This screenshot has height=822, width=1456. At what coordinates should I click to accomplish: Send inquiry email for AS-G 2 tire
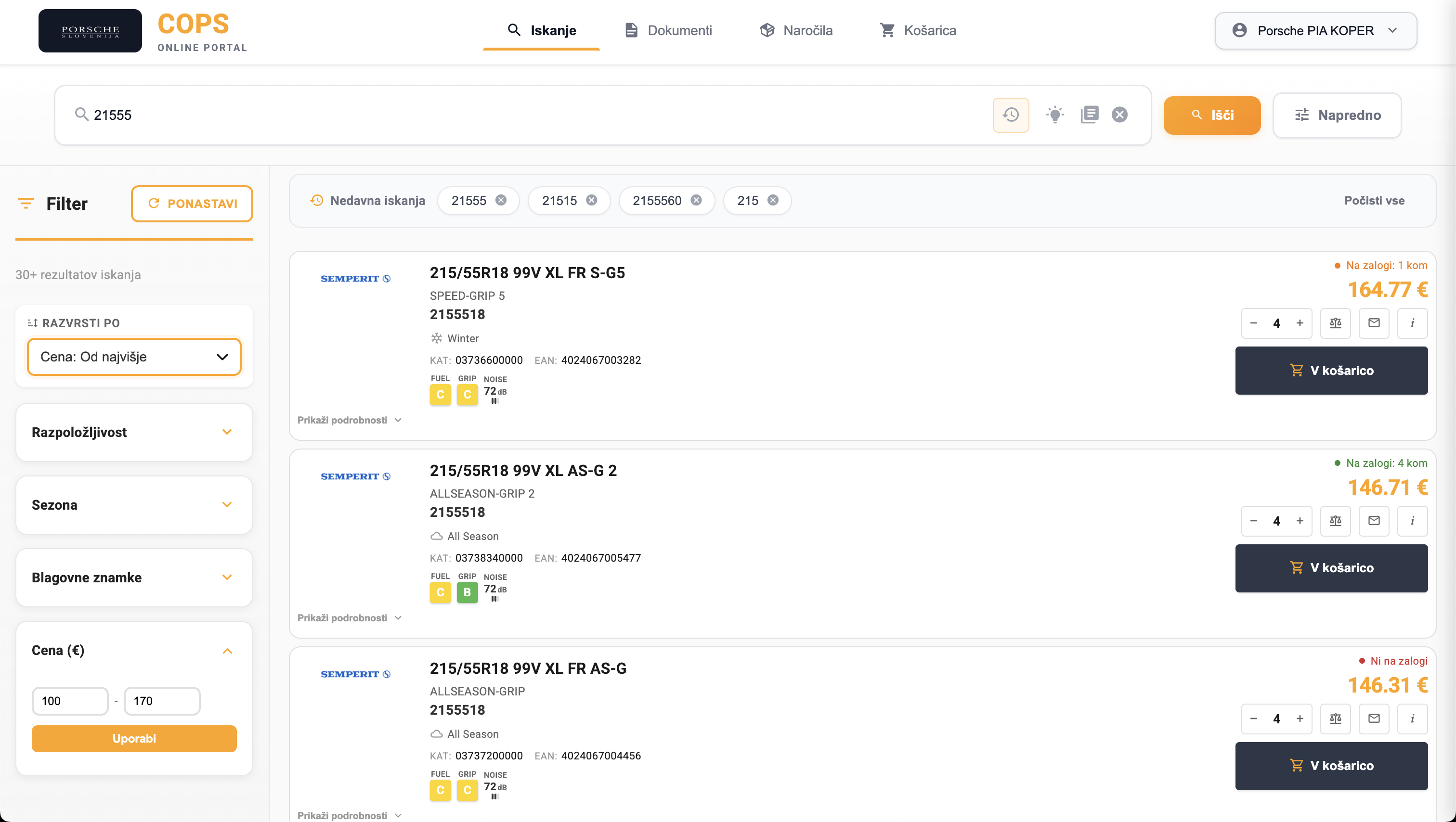coord(1374,521)
